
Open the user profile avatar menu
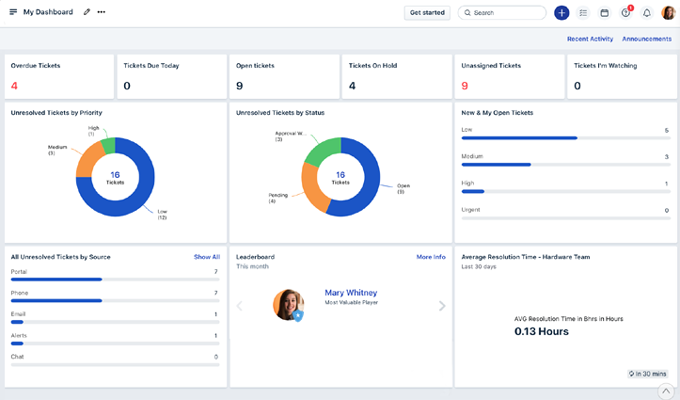tap(668, 13)
